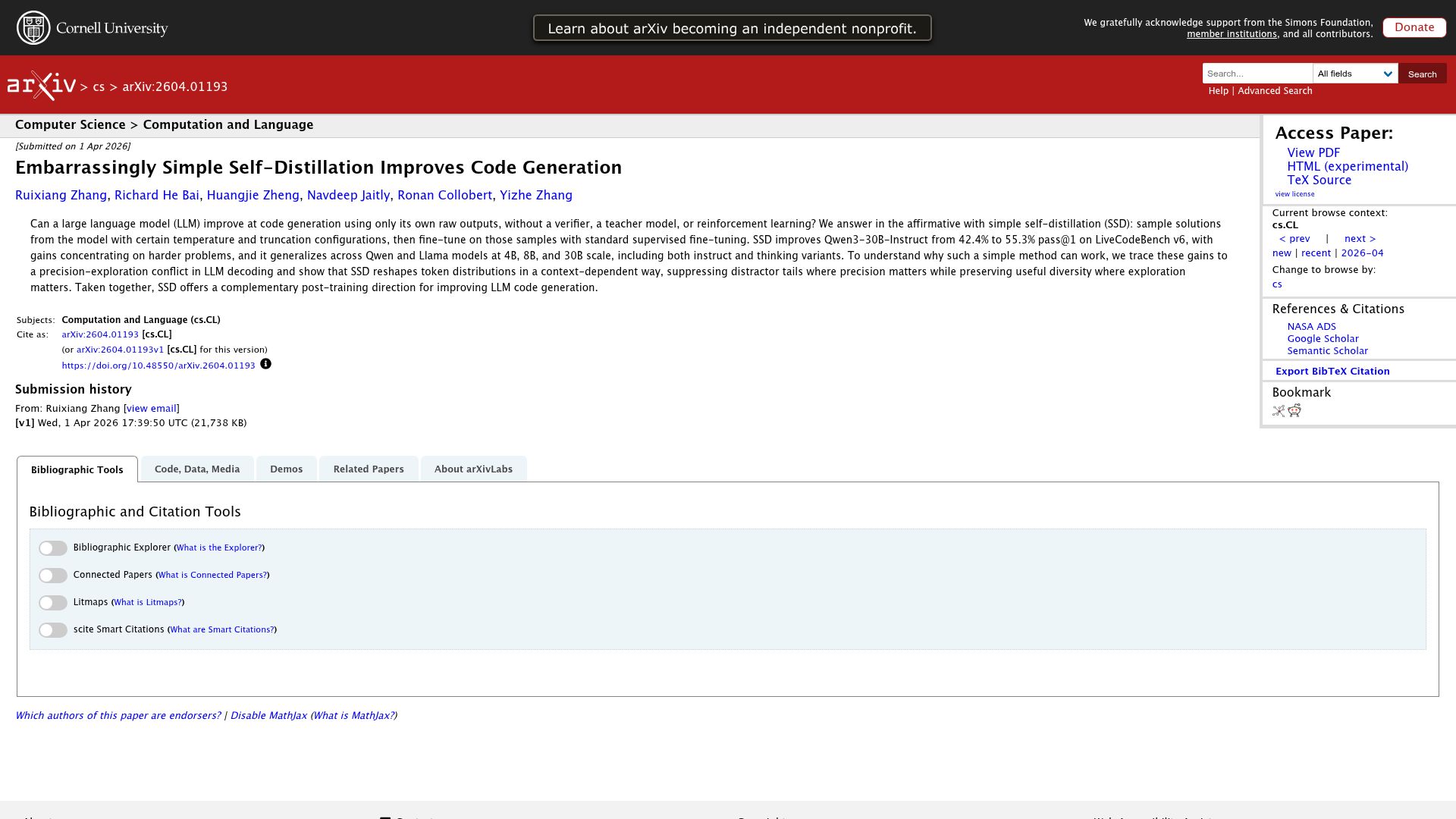Open View PDF link
Viewport: 1456px width, 819px height.
(x=1313, y=152)
